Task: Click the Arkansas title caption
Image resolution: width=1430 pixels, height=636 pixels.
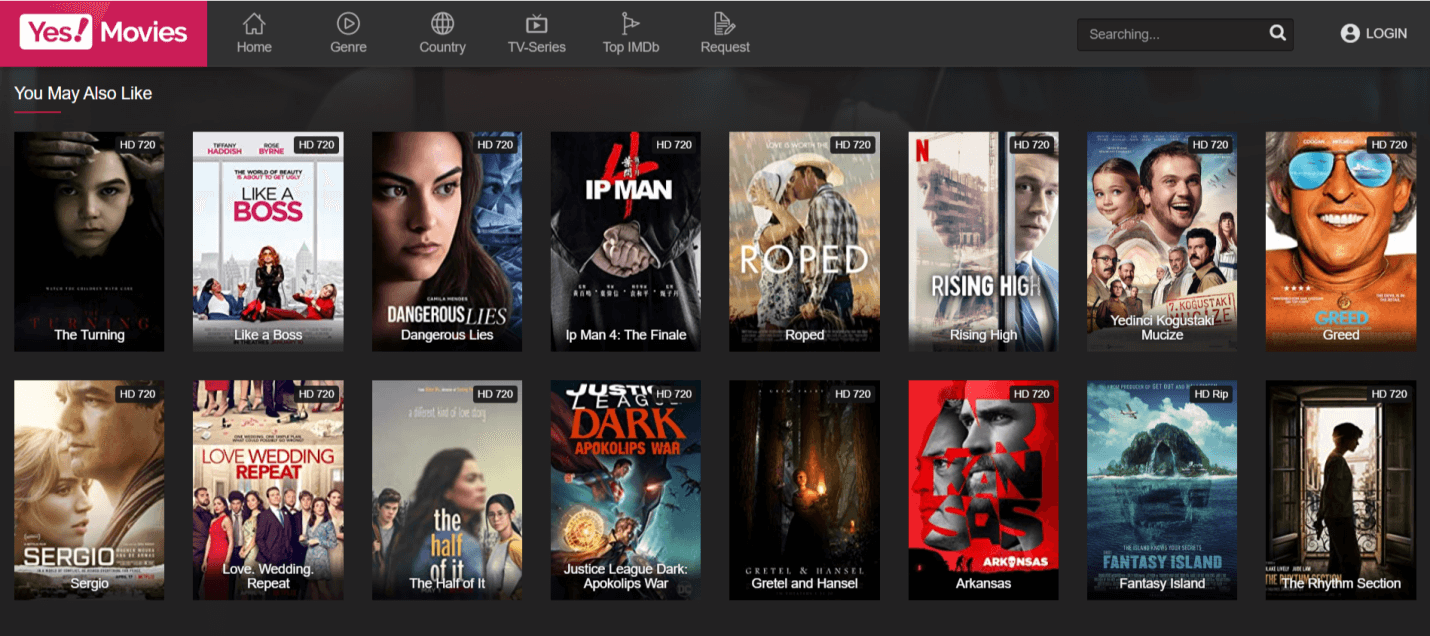Action: [983, 584]
